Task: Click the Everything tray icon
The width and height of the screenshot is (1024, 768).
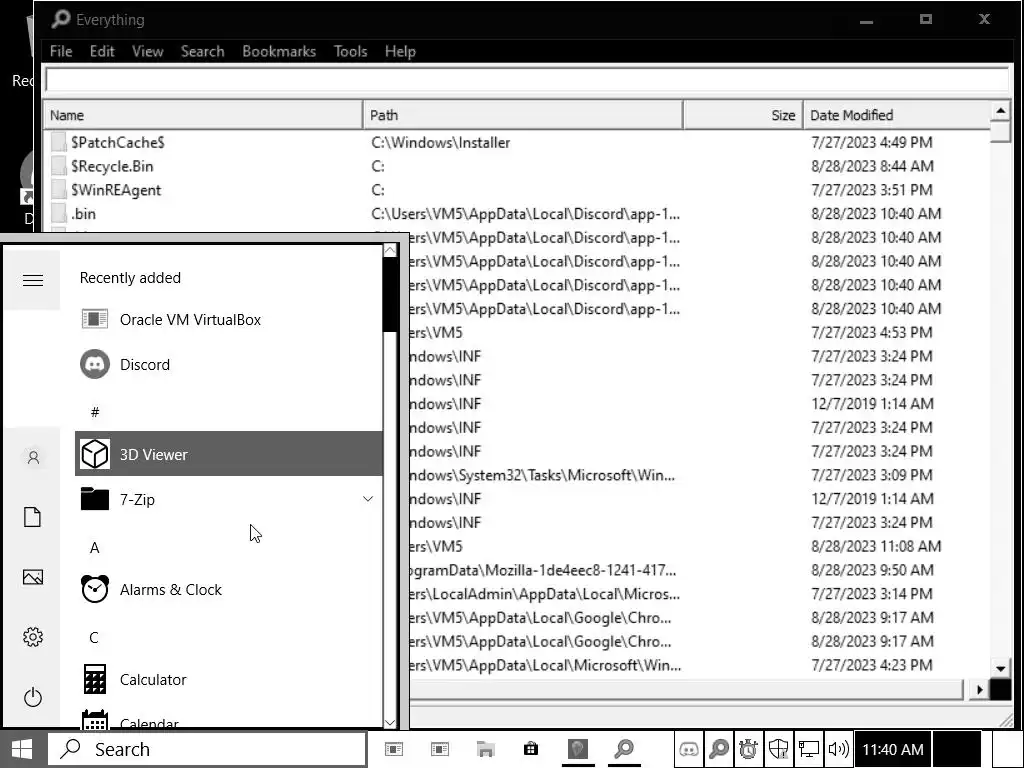Action: pos(719,749)
